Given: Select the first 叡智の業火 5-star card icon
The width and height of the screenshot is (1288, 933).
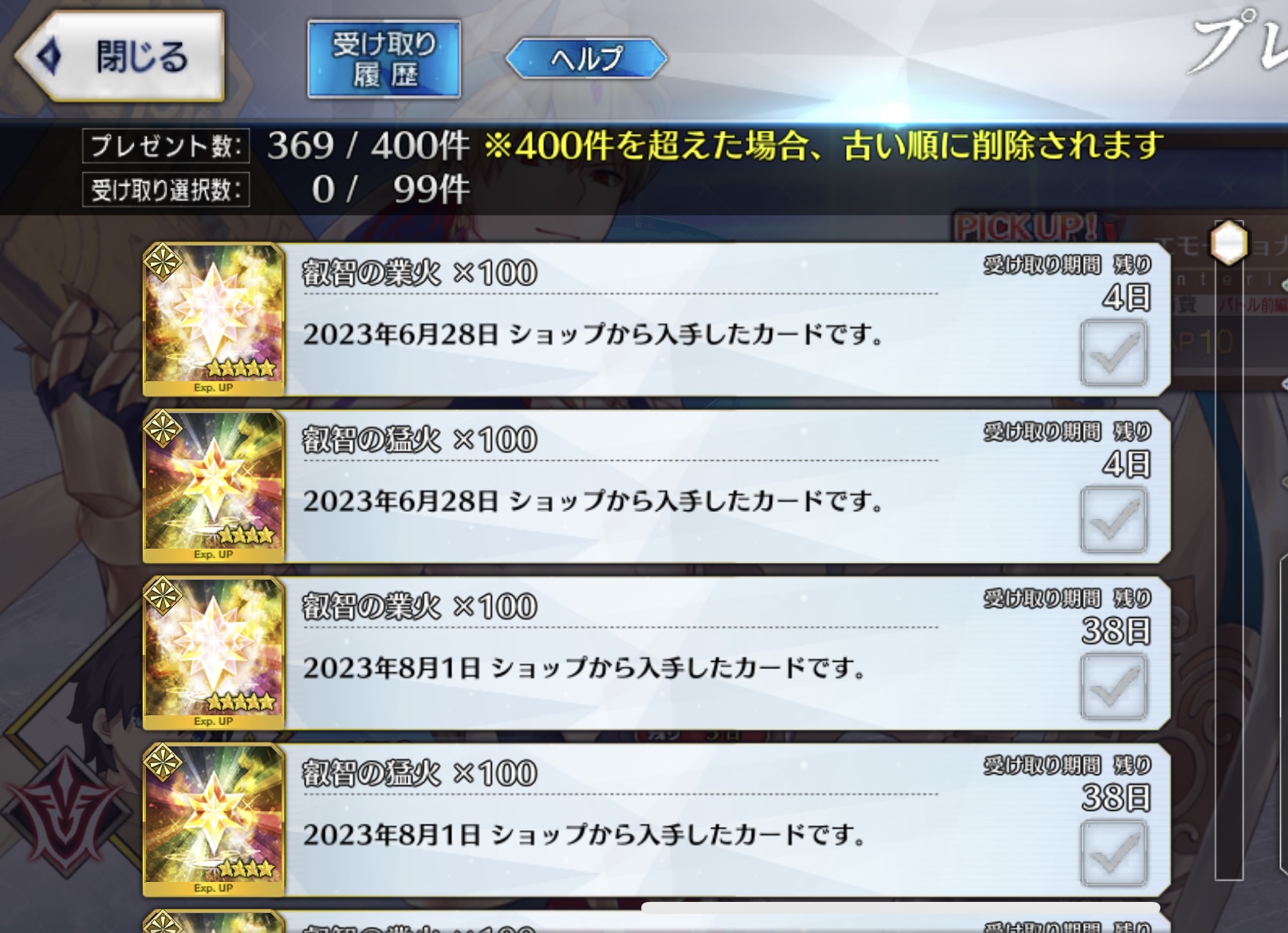Looking at the screenshot, I should pos(213,320).
